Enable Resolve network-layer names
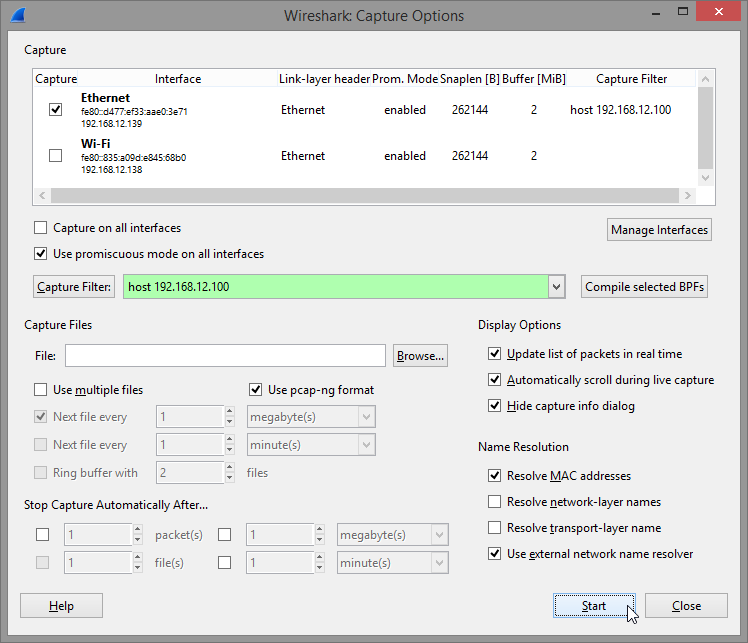Screen dimensions: 748x643 point(494,501)
